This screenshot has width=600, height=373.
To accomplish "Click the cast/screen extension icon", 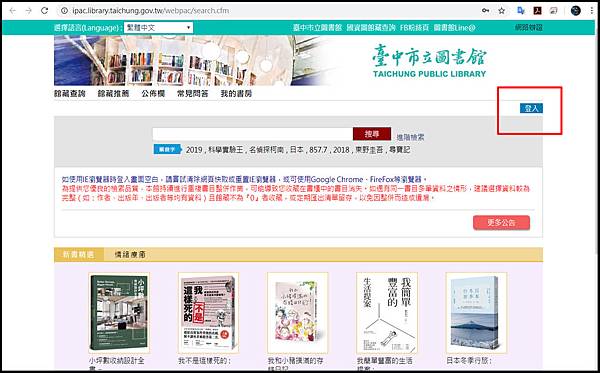I will [x=553, y=11].
